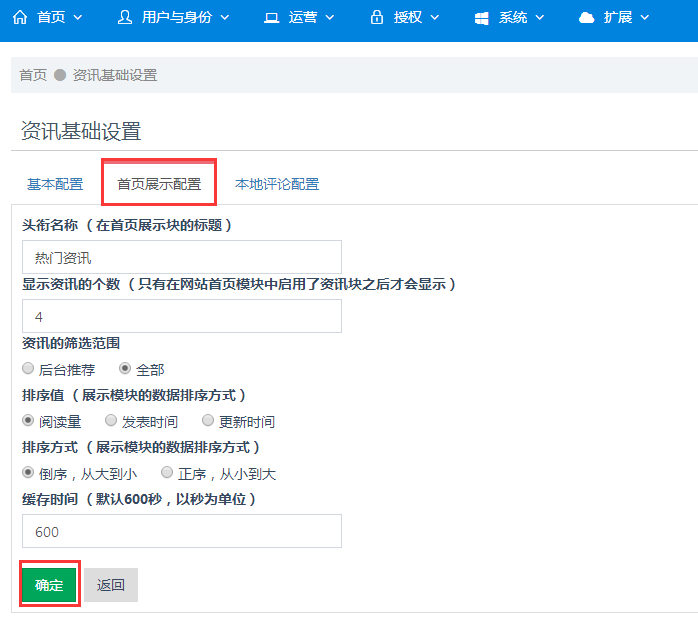Click the padlock icon beside 授权
698x619 pixels.
[377, 17]
